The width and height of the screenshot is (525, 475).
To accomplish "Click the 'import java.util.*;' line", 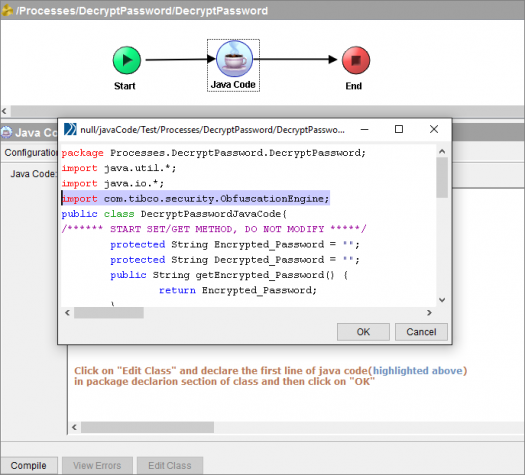I will pyautogui.click(x=119, y=168).
